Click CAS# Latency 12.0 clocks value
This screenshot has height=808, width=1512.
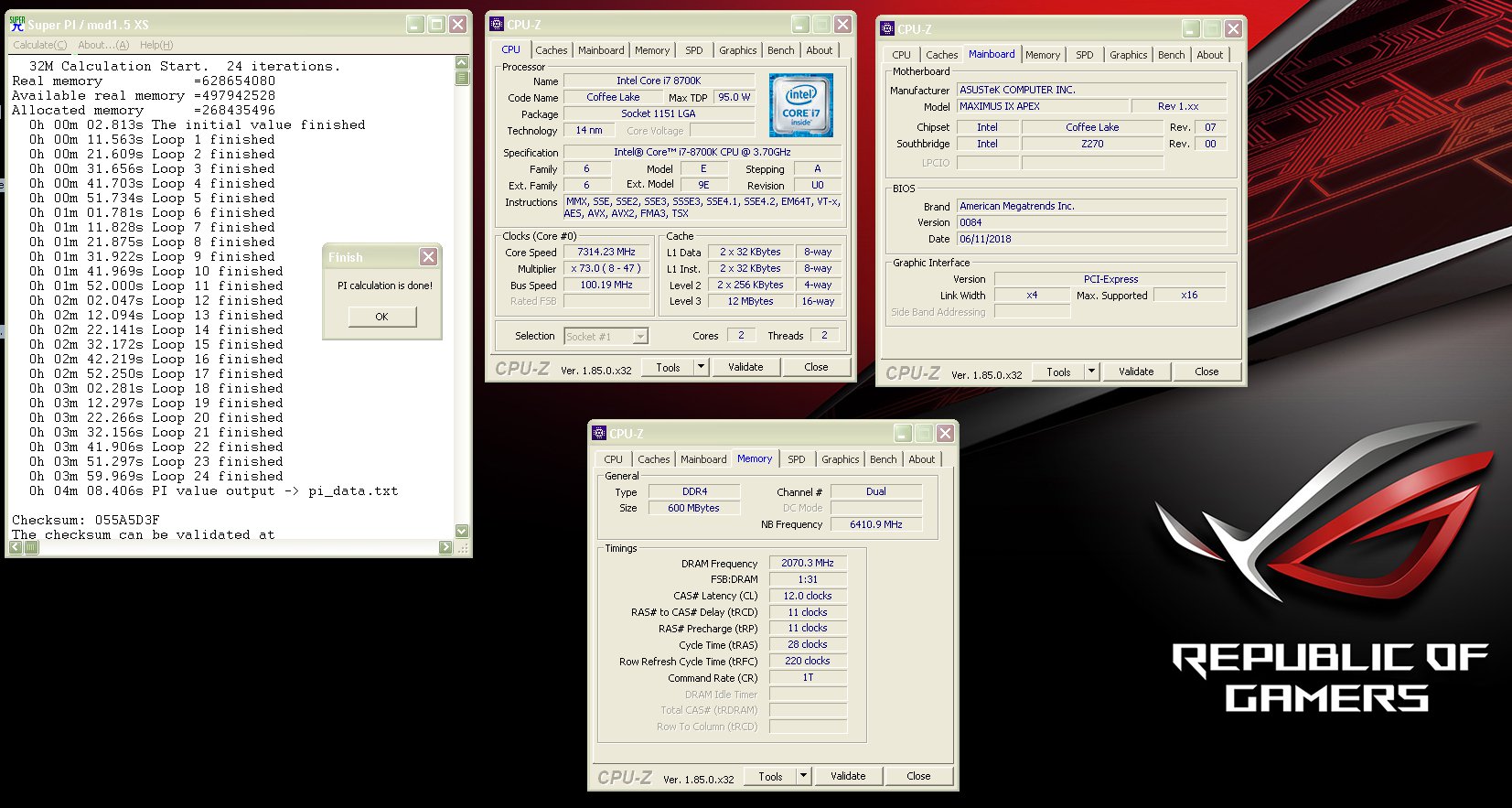pyautogui.click(x=808, y=596)
